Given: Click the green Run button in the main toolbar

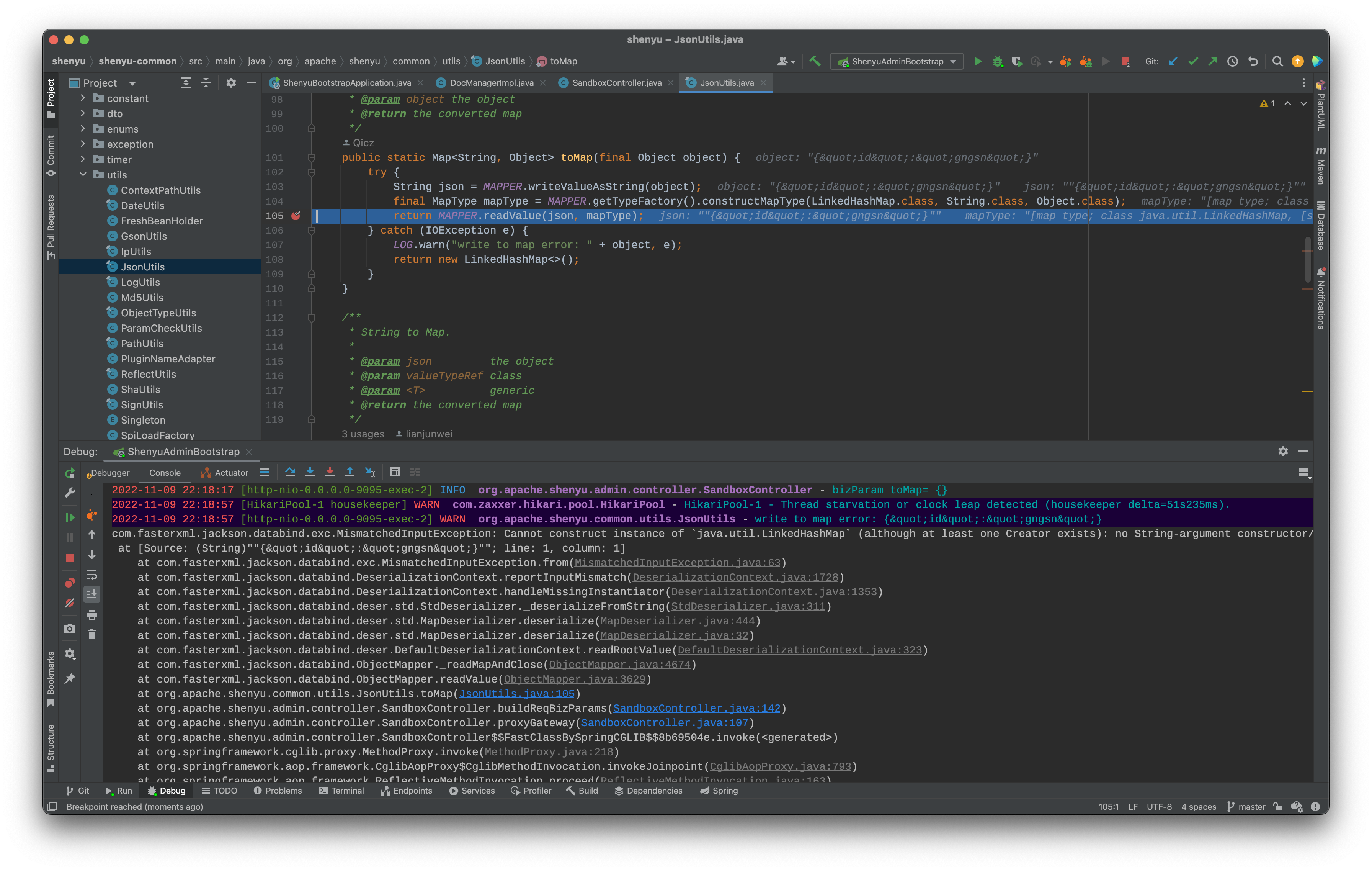Looking at the screenshot, I should coord(978,61).
